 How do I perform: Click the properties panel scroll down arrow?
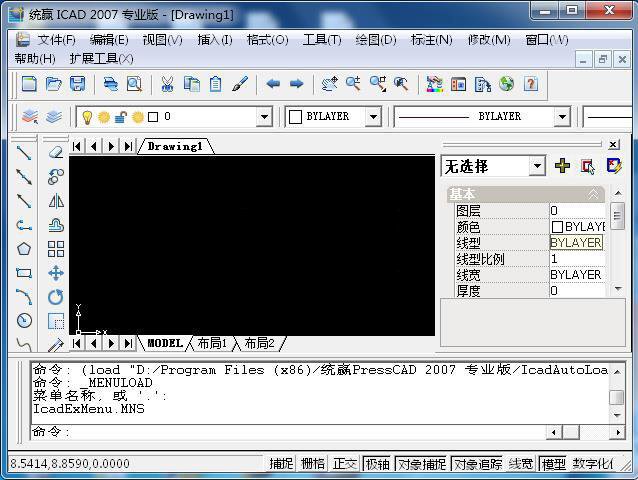pos(618,289)
